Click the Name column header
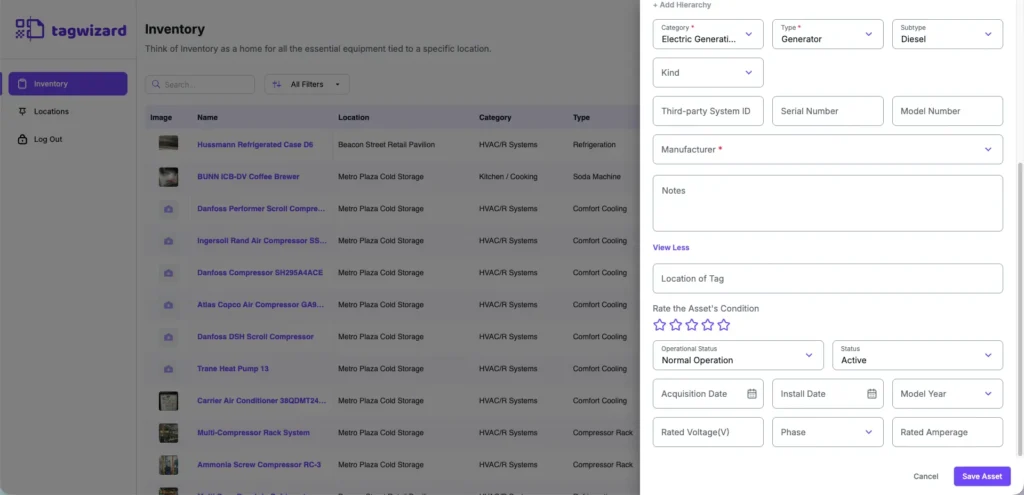 click(208, 118)
